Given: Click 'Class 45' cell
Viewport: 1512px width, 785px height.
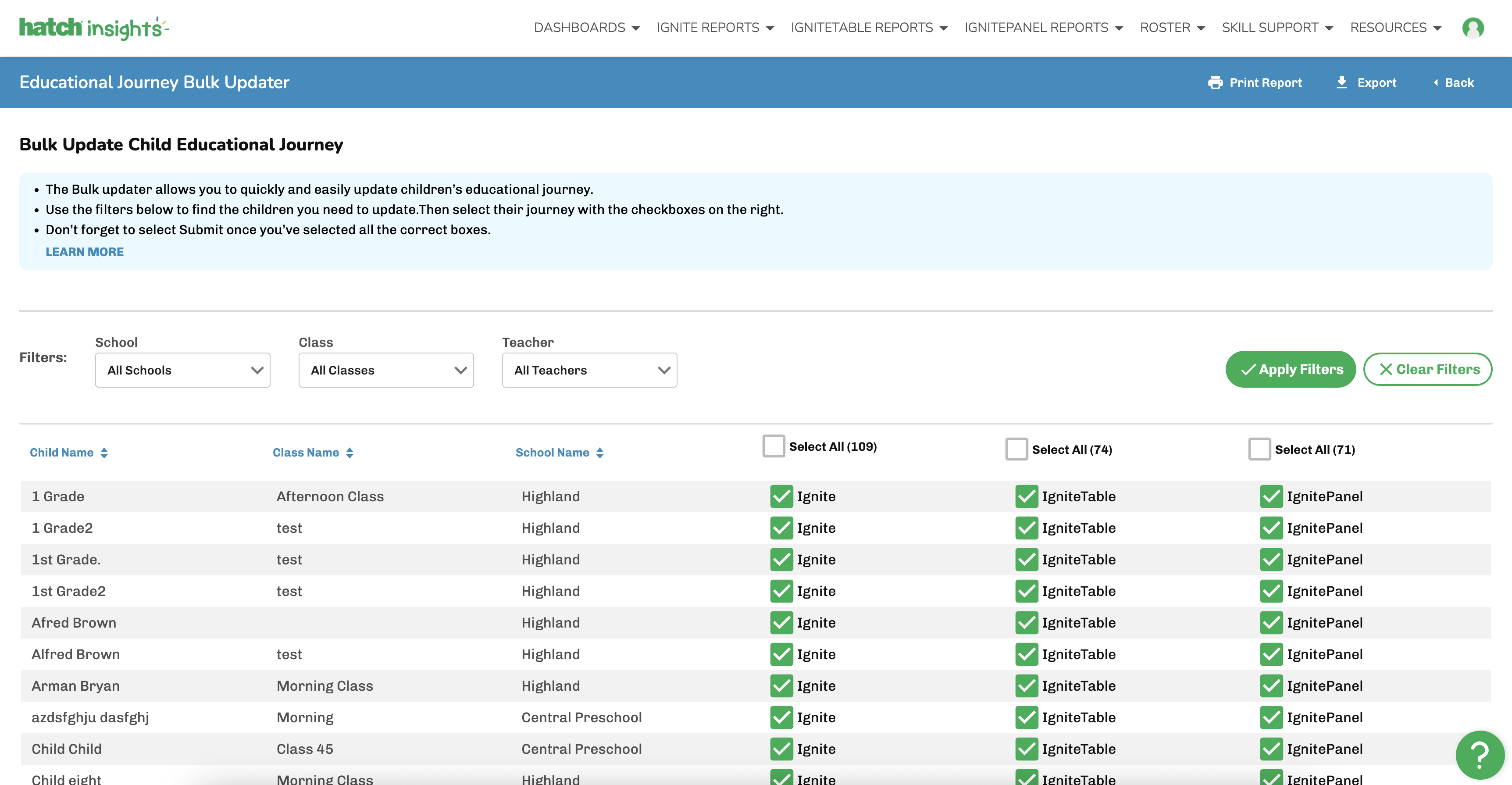Looking at the screenshot, I should coord(305,749).
